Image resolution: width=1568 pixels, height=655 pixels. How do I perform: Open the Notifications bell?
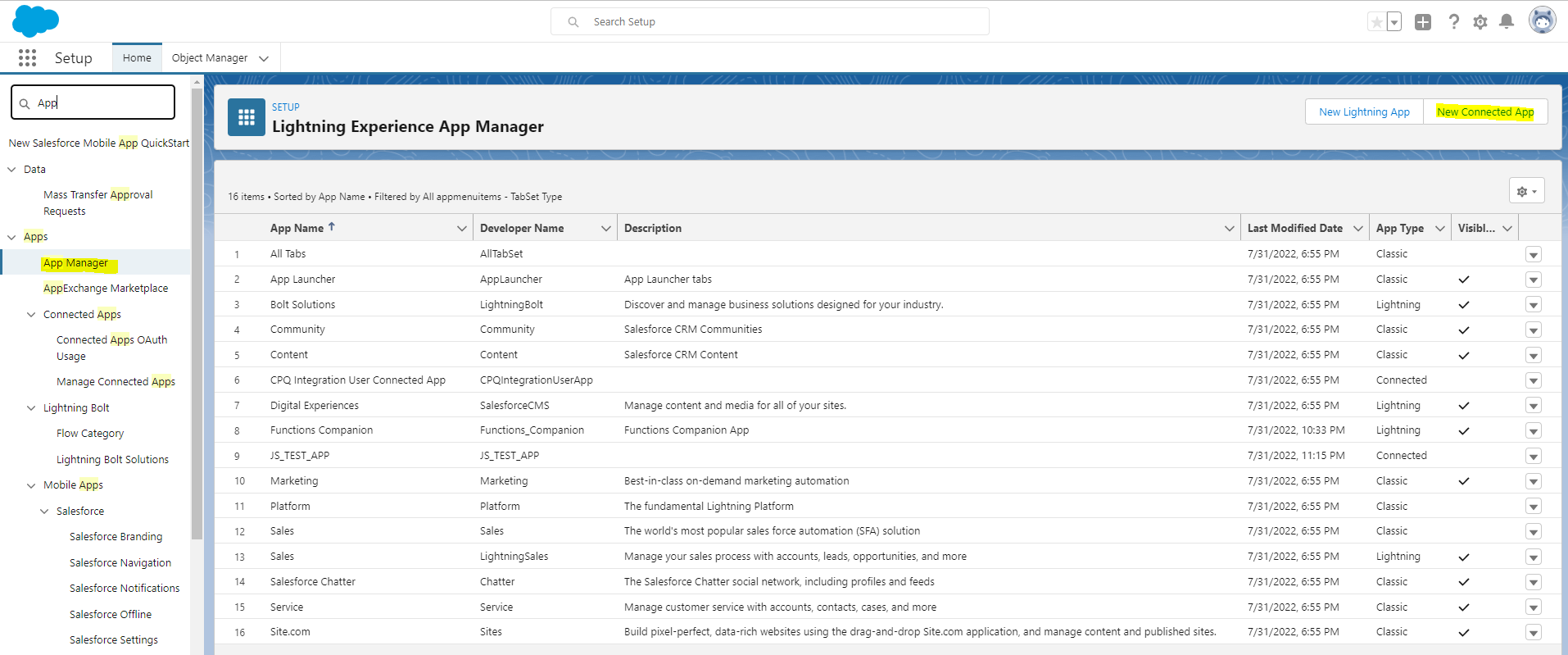click(1506, 22)
